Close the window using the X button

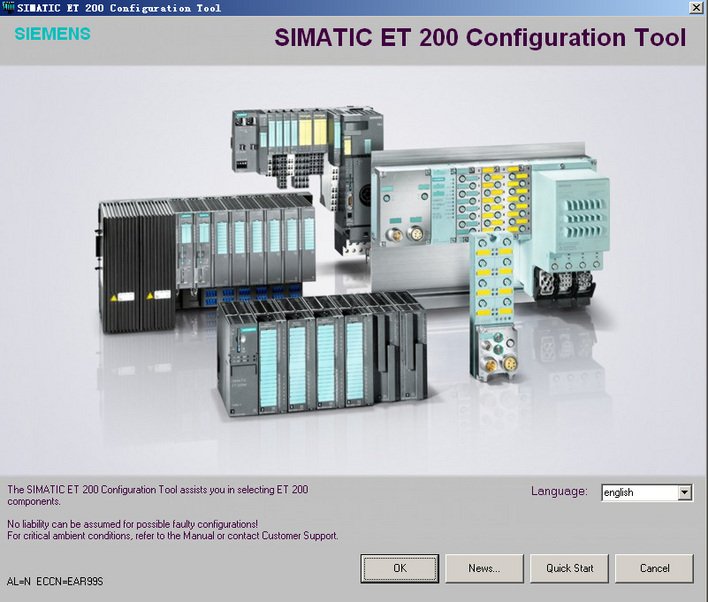click(x=698, y=8)
